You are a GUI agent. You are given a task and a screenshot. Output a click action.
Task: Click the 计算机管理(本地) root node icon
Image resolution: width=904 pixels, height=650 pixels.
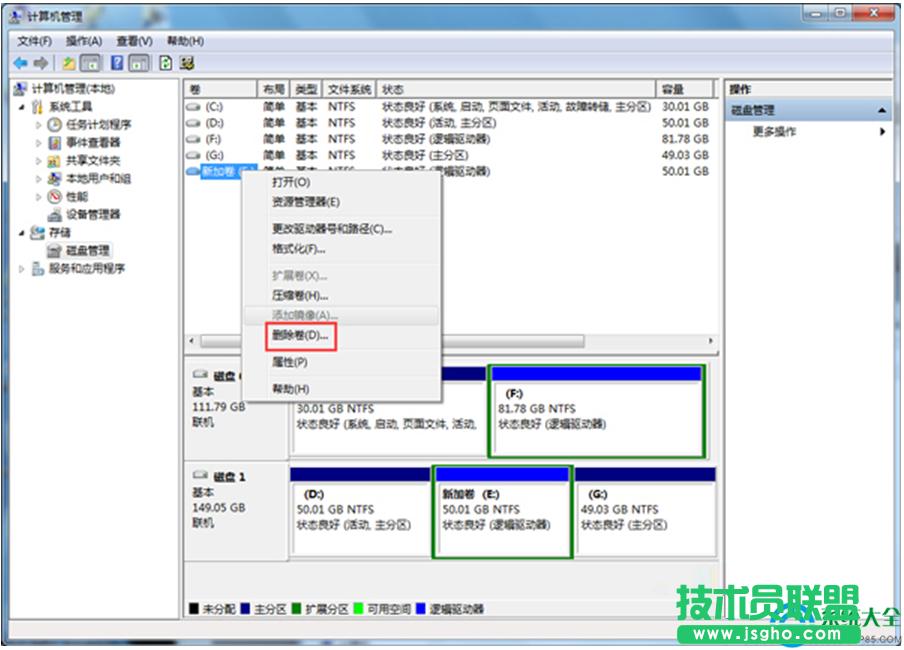(x=20, y=88)
